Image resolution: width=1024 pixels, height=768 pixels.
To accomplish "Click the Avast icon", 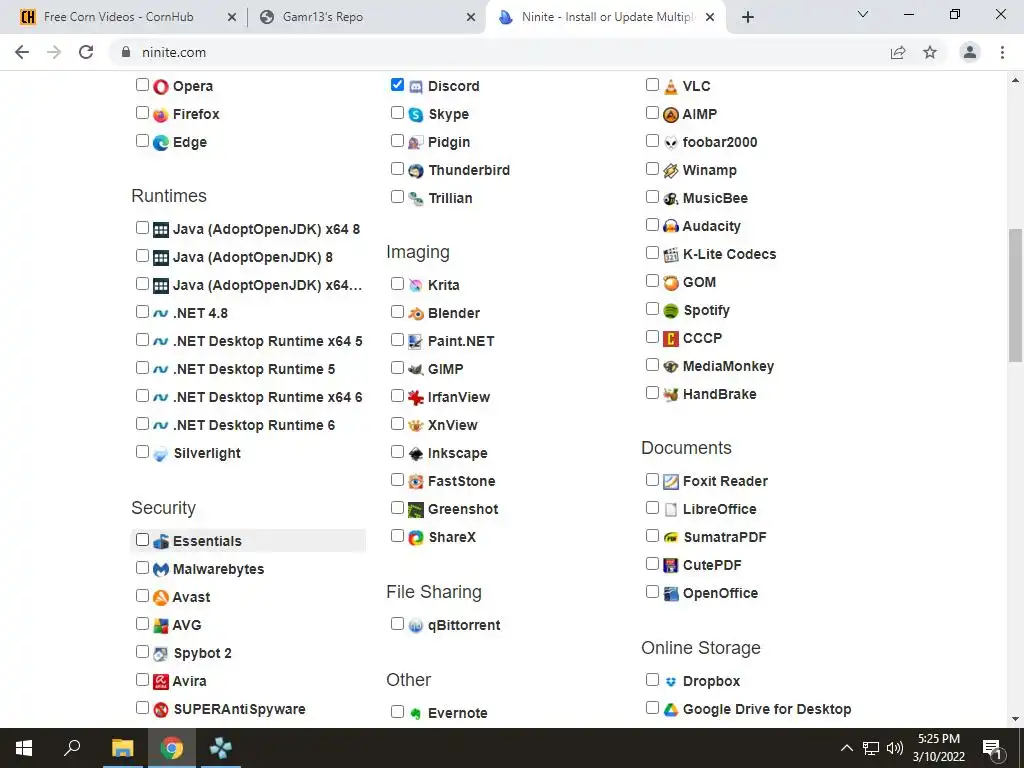I will 161,598.
